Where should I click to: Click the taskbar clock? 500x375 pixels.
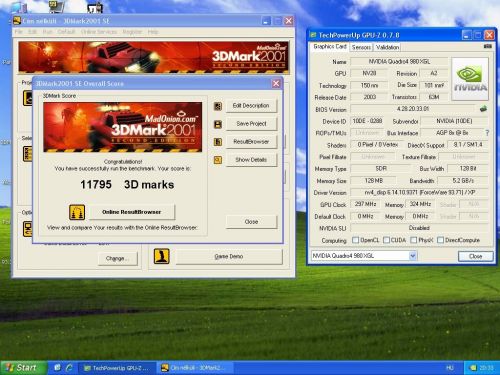pyautogui.click(x=486, y=368)
